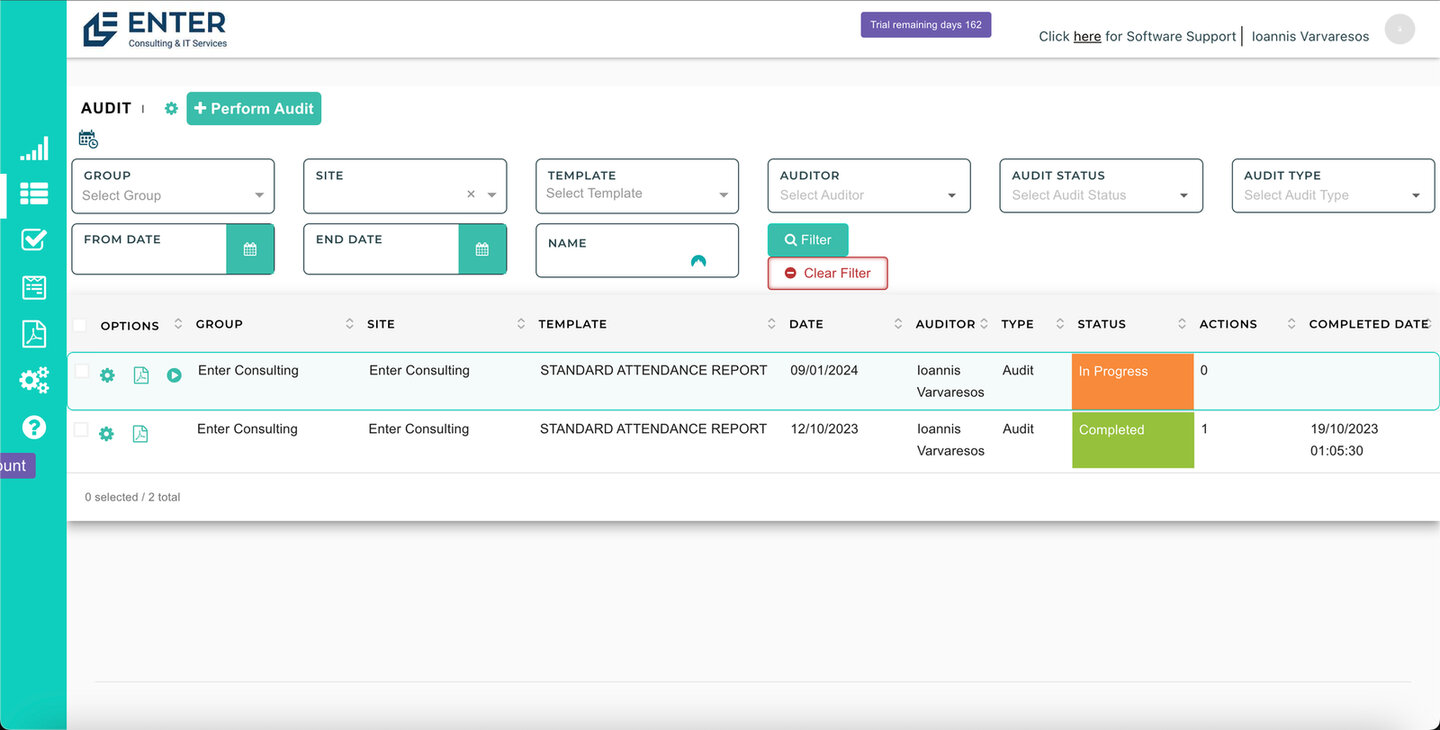
Task: Open the help question mark sidebar icon
Action: pos(34,427)
